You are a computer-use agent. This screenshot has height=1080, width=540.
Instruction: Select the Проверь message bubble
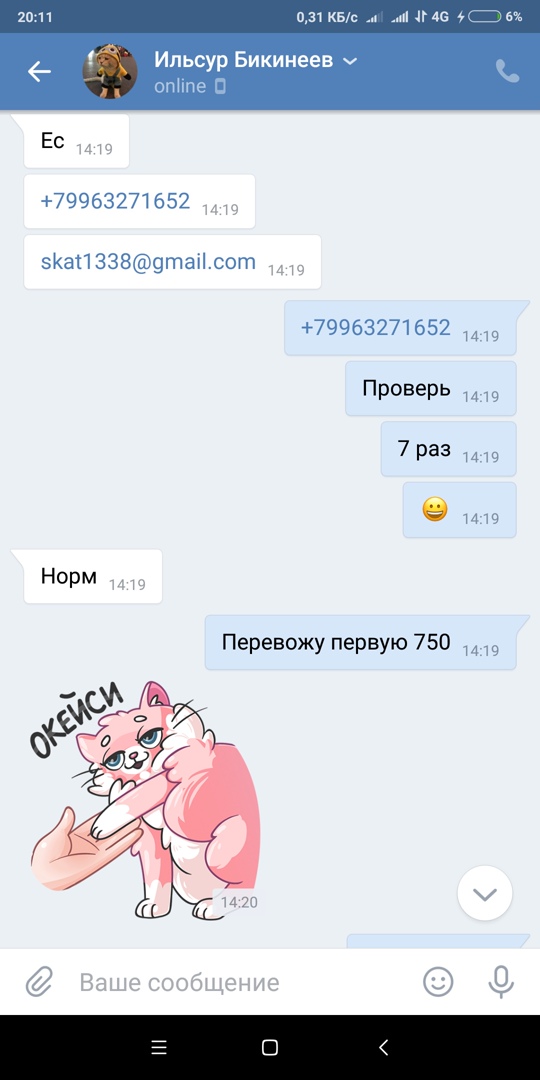coord(431,388)
